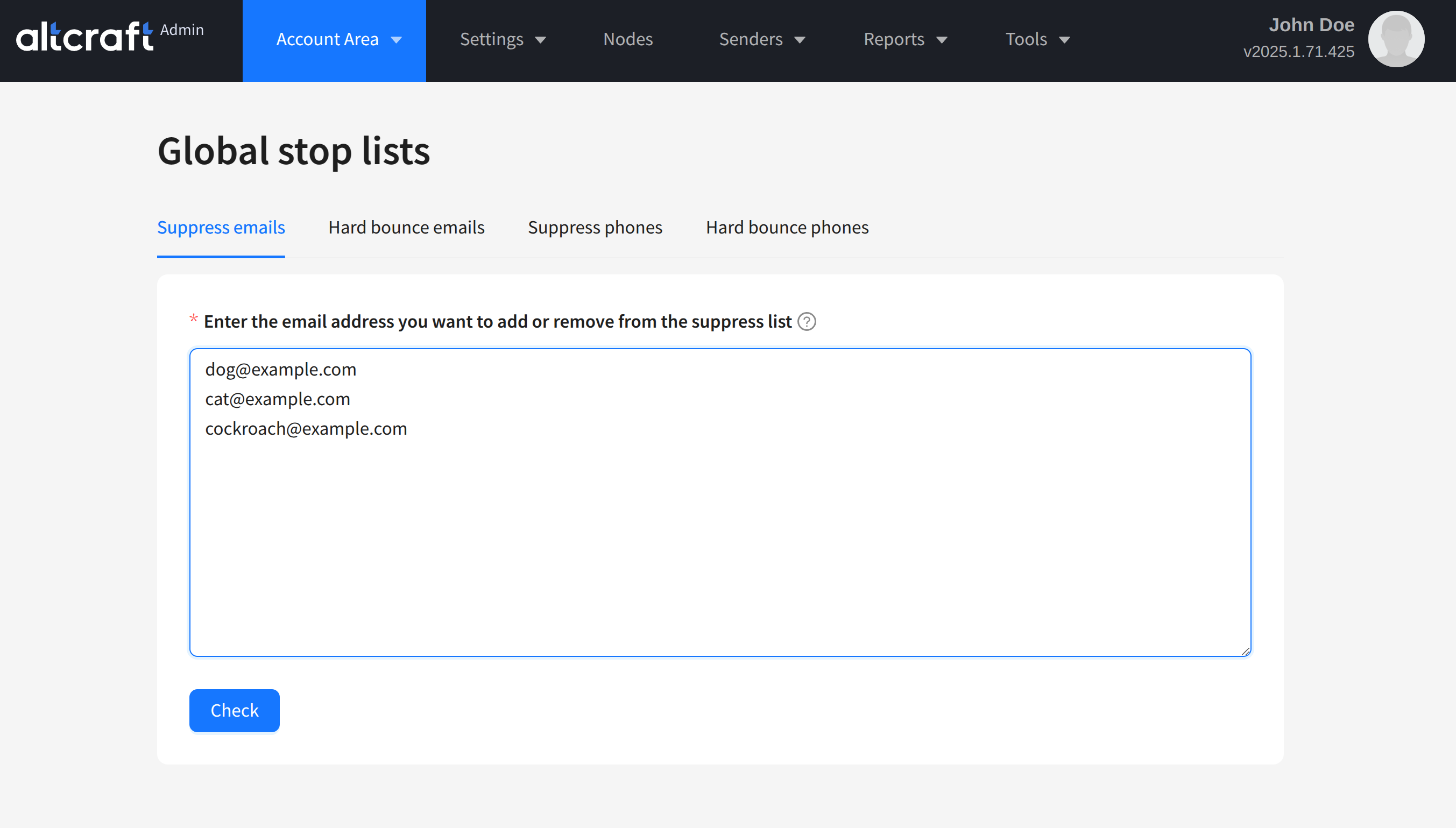
Task: Open the Account Area menu
Action: (x=328, y=39)
